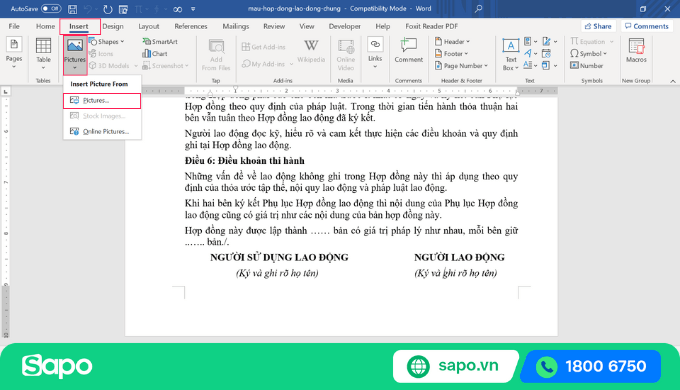Screen dimensions: 680x390
Task: Click the infinity symbol icon in Quick Access toolbar
Action: click(x=177, y=9)
